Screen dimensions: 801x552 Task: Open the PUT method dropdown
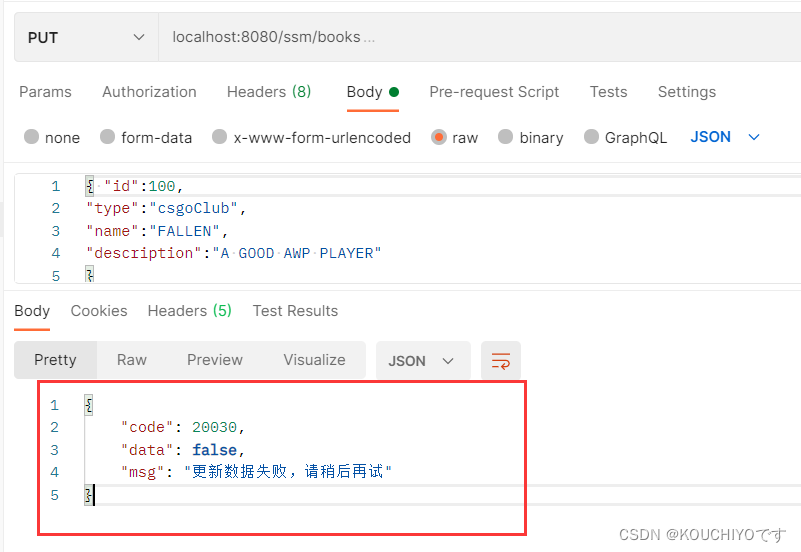click(x=86, y=38)
